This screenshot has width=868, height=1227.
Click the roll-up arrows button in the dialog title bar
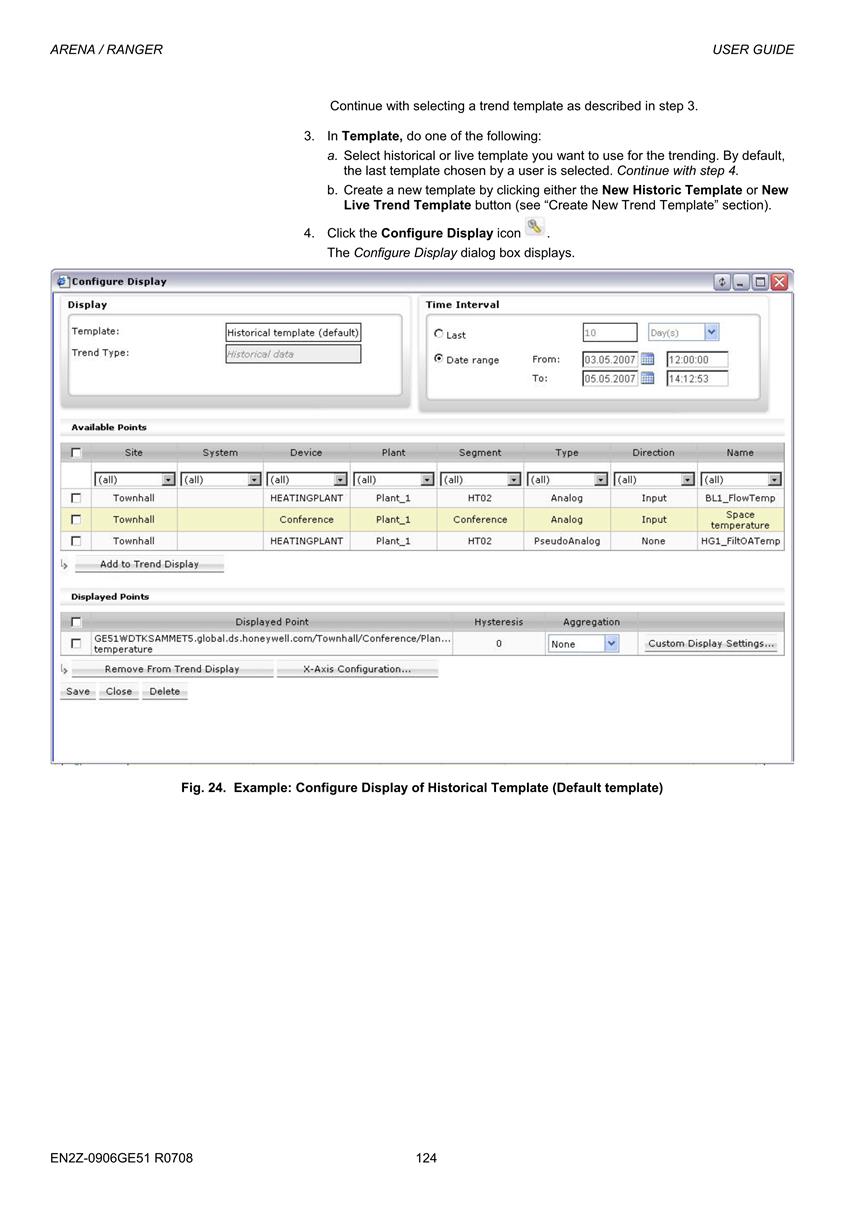click(722, 282)
